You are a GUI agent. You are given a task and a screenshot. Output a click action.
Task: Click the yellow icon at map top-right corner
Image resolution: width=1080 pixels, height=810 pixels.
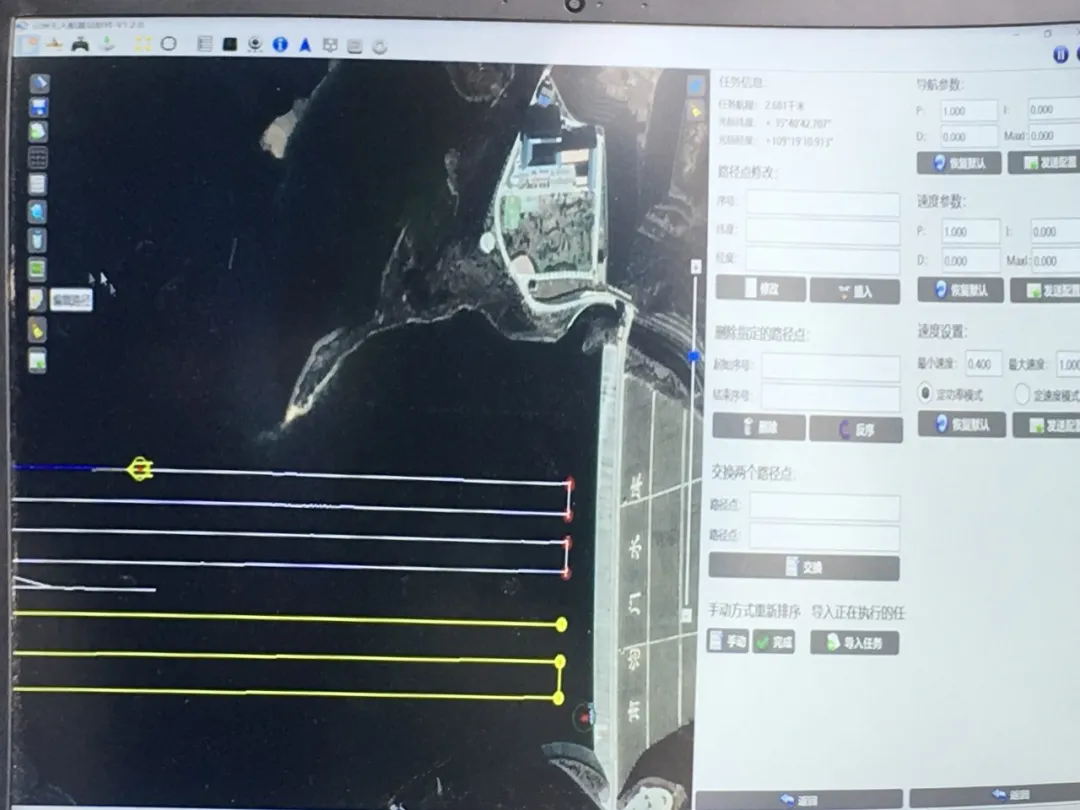tap(696, 112)
